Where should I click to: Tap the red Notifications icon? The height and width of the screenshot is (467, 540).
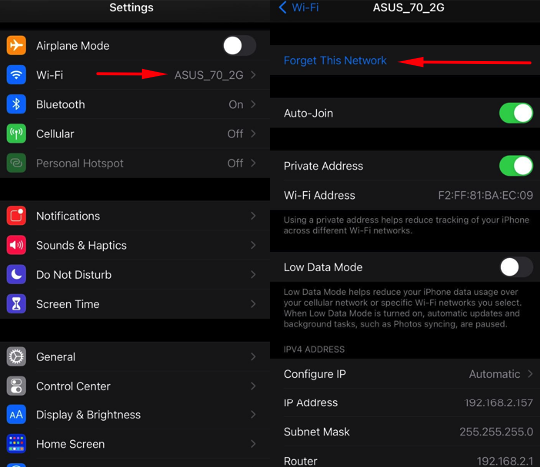[16, 216]
